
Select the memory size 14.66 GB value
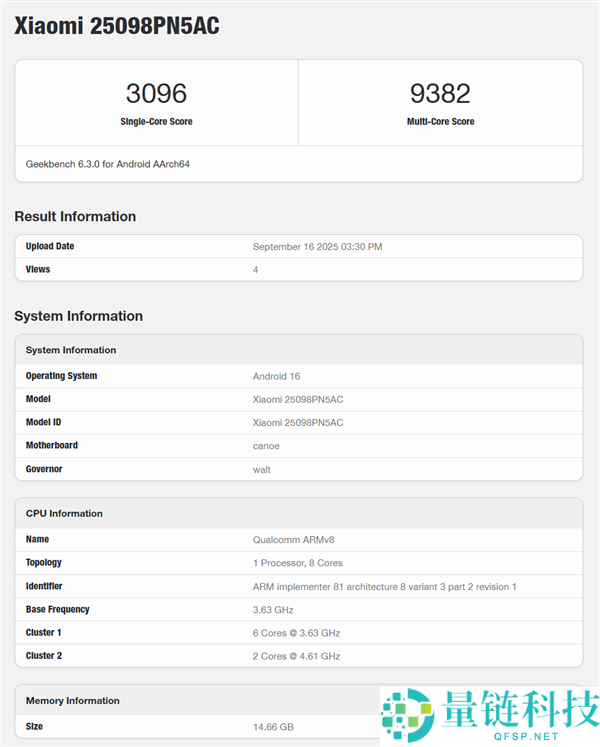(273, 727)
